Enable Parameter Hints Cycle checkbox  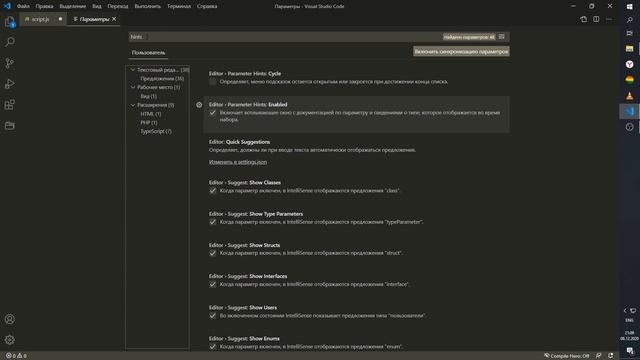(213, 82)
